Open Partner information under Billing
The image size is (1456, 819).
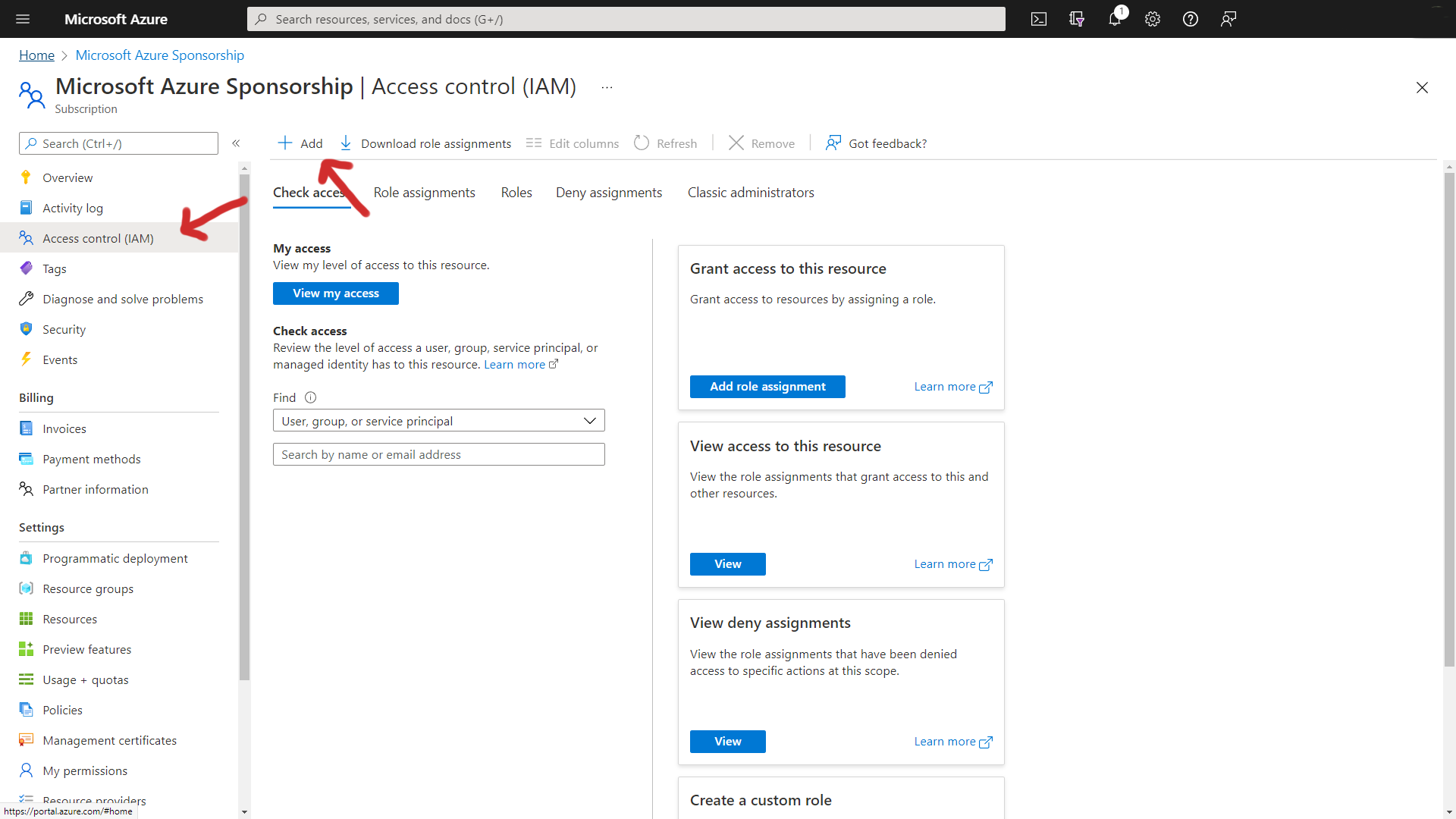point(119,489)
